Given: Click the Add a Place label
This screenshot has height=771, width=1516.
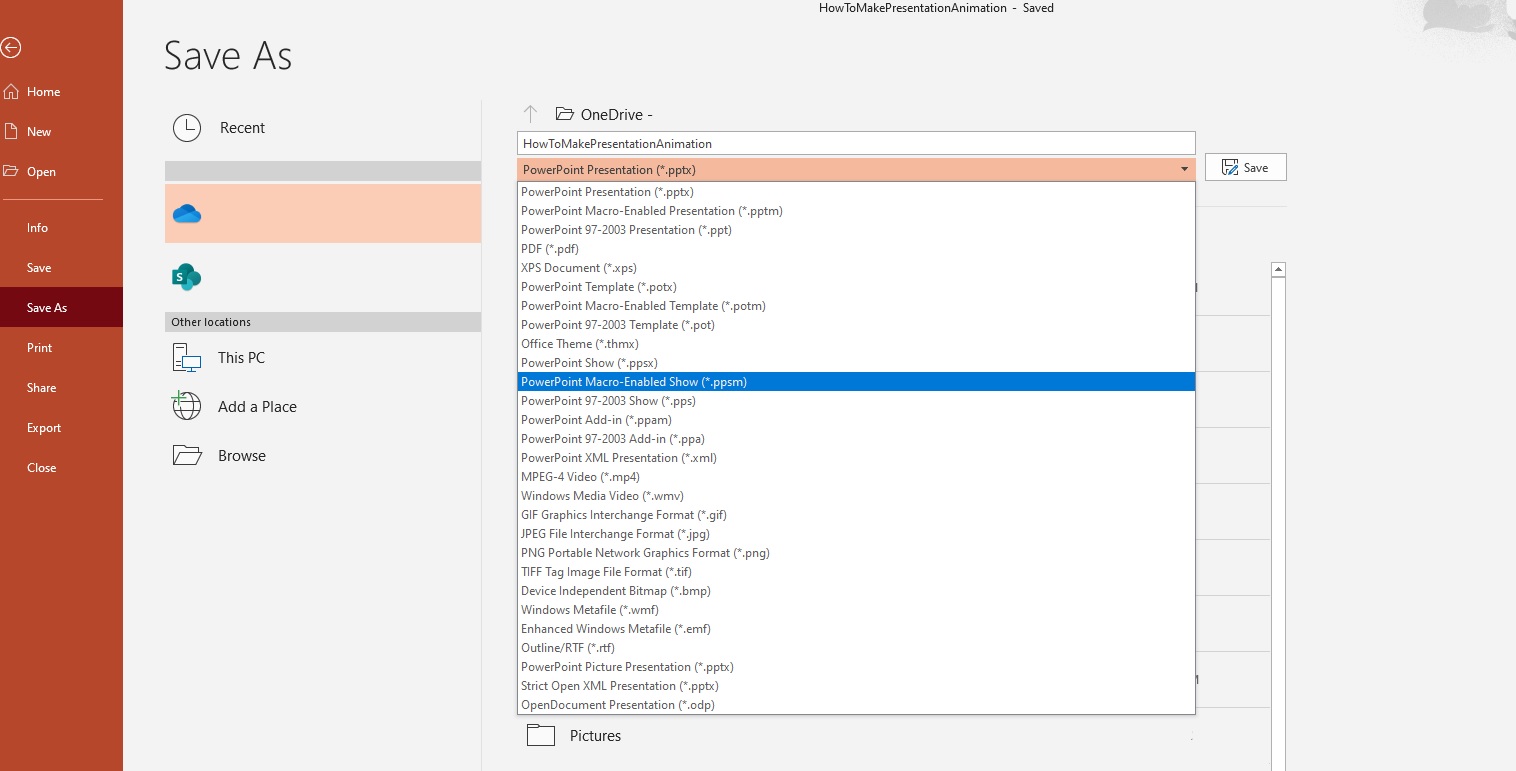Looking at the screenshot, I should (x=257, y=407).
